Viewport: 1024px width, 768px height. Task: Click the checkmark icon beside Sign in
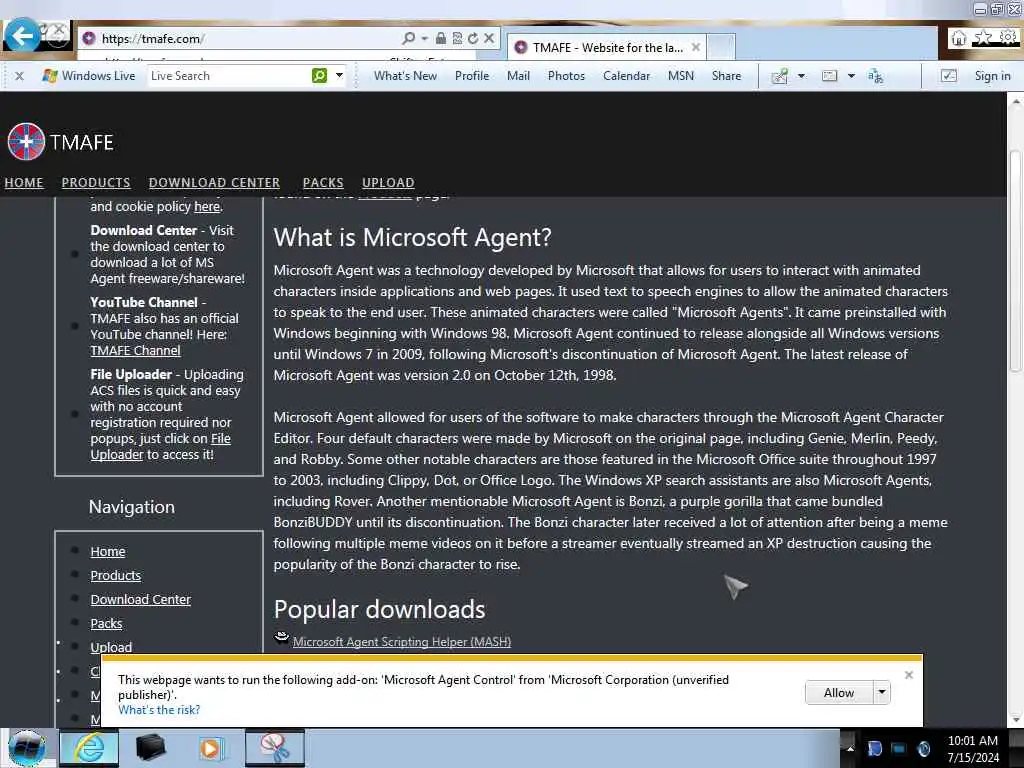pyautogui.click(x=948, y=76)
